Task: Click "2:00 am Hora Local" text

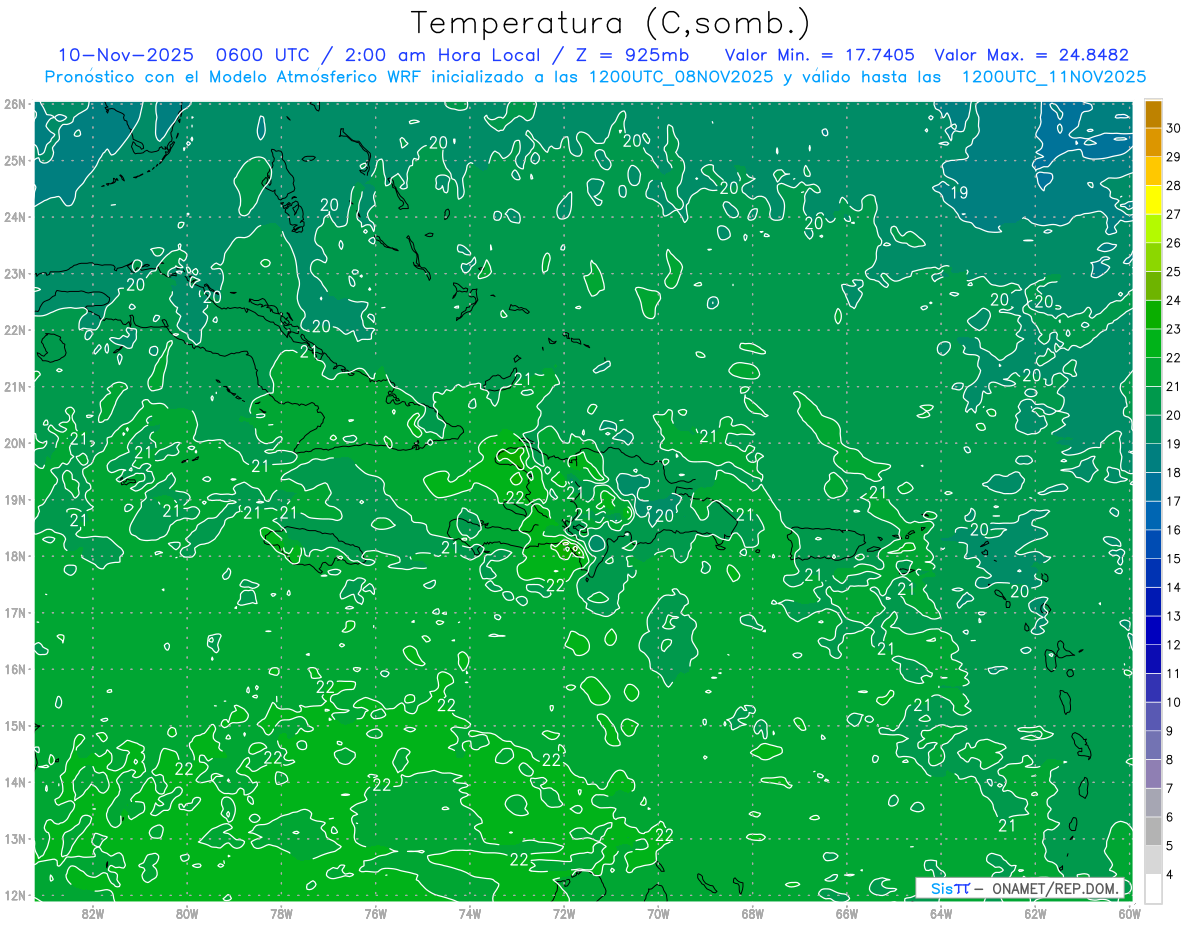Action: (443, 55)
